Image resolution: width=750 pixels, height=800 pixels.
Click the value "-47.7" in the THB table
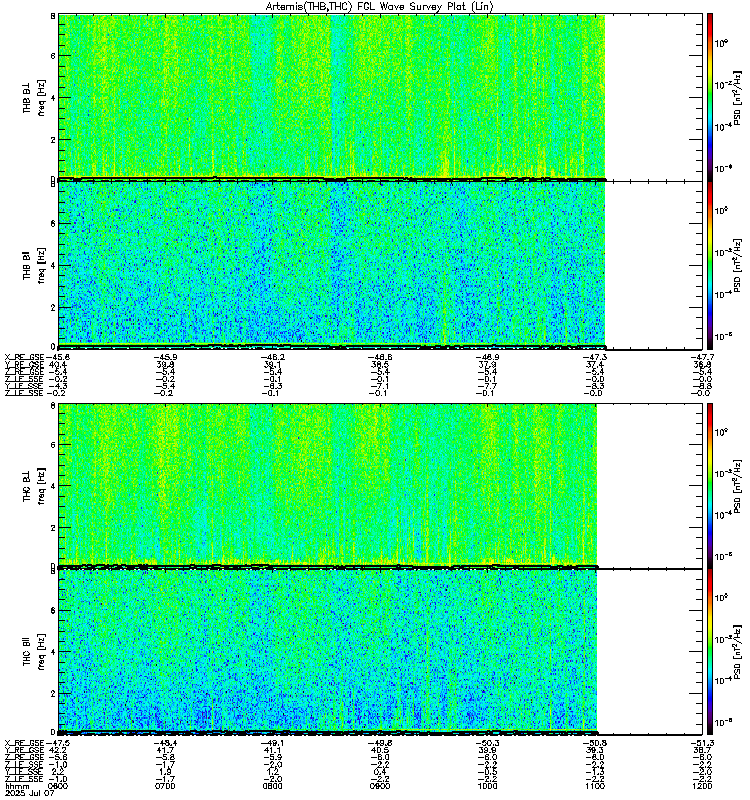point(703,357)
